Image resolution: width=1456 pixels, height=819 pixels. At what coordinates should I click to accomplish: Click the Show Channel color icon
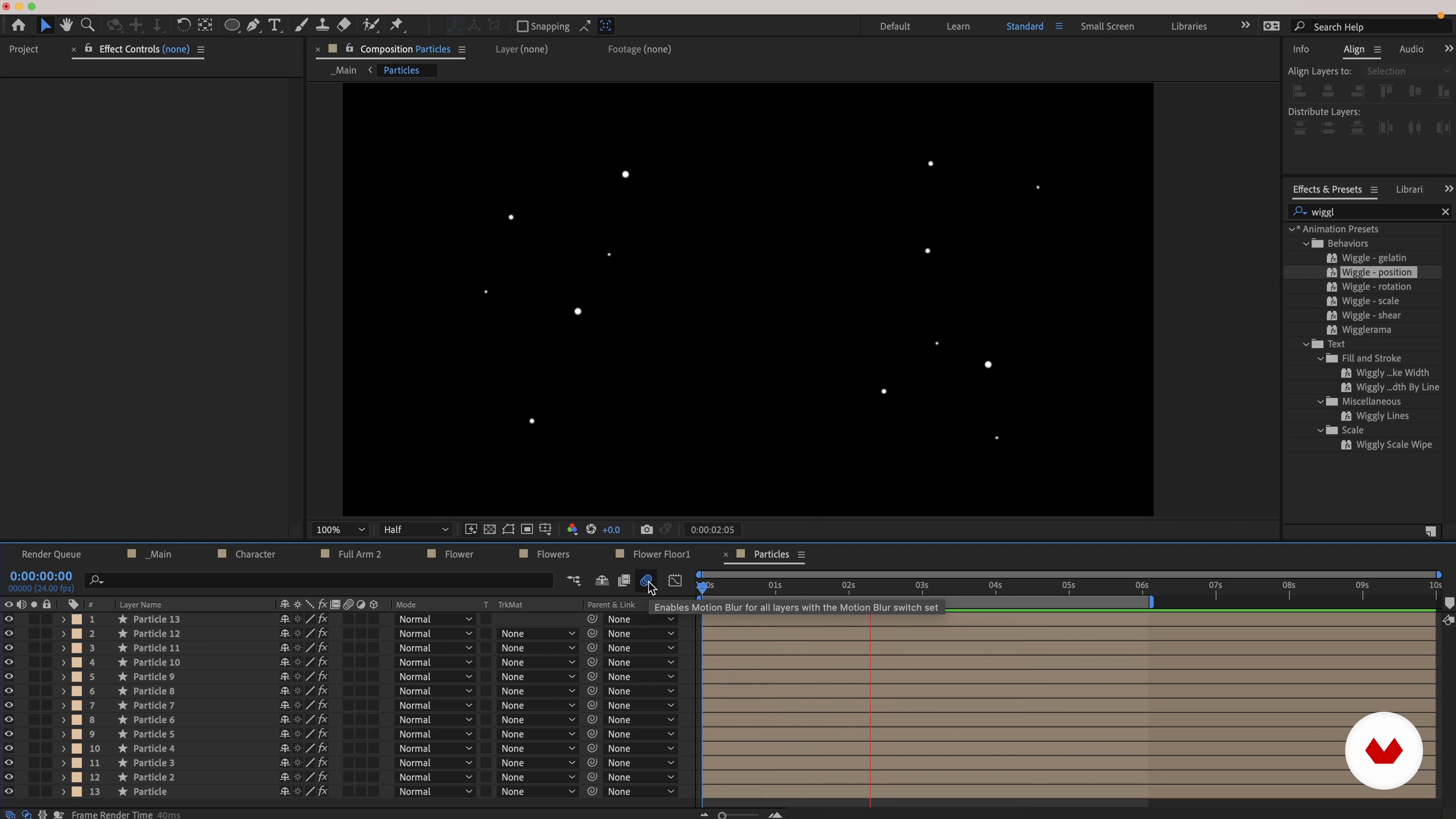572,530
